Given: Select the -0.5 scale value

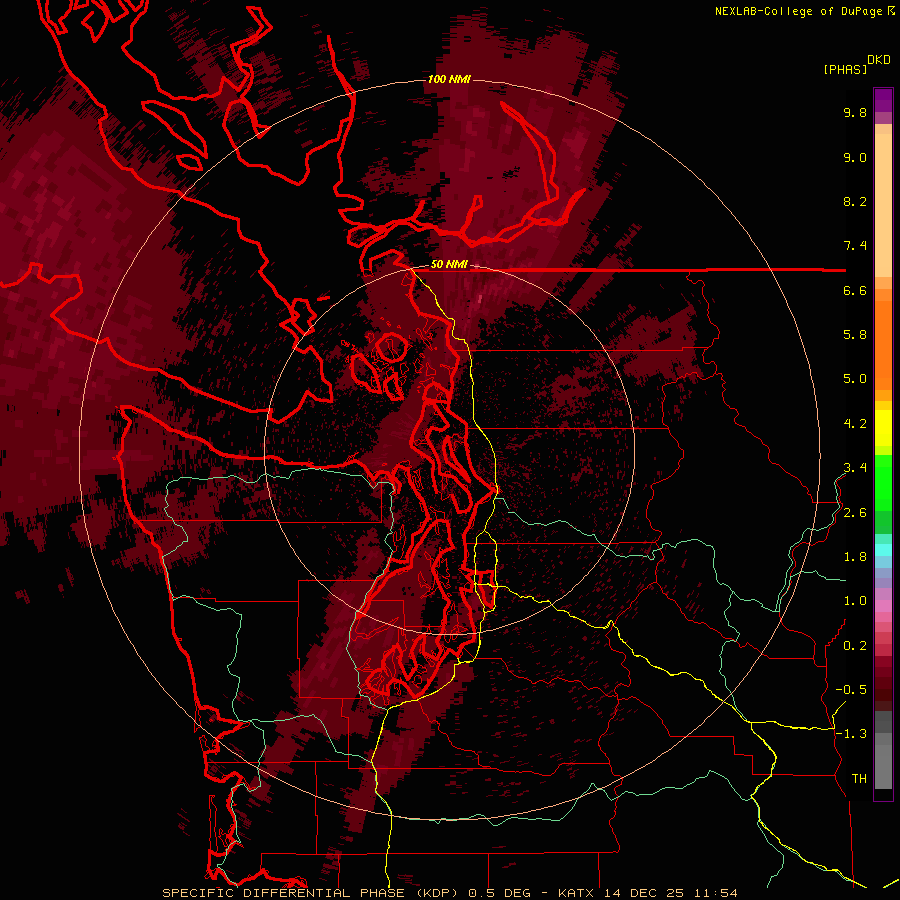Looking at the screenshot, I should (x=851, y=690).
